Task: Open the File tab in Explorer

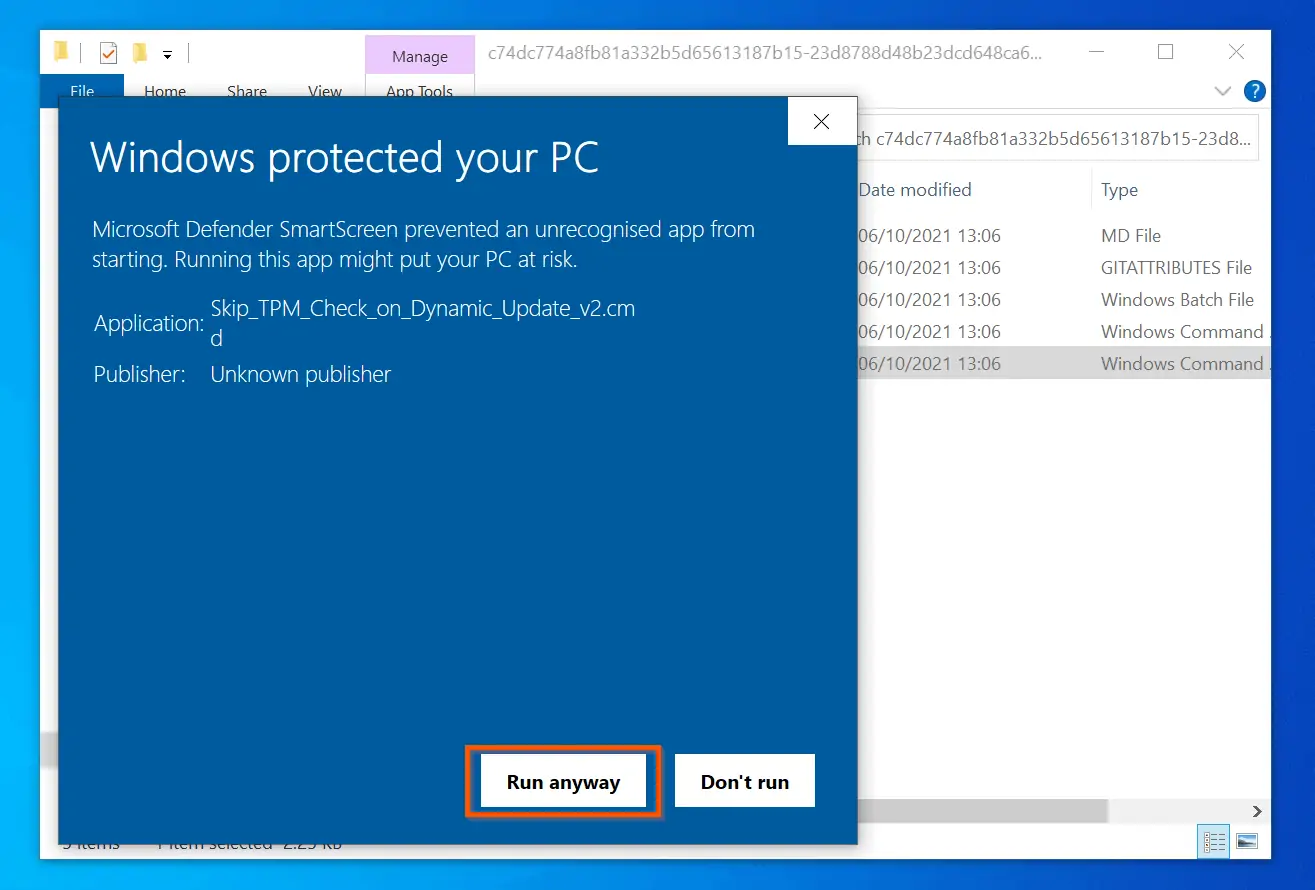Action: (82, 91)
